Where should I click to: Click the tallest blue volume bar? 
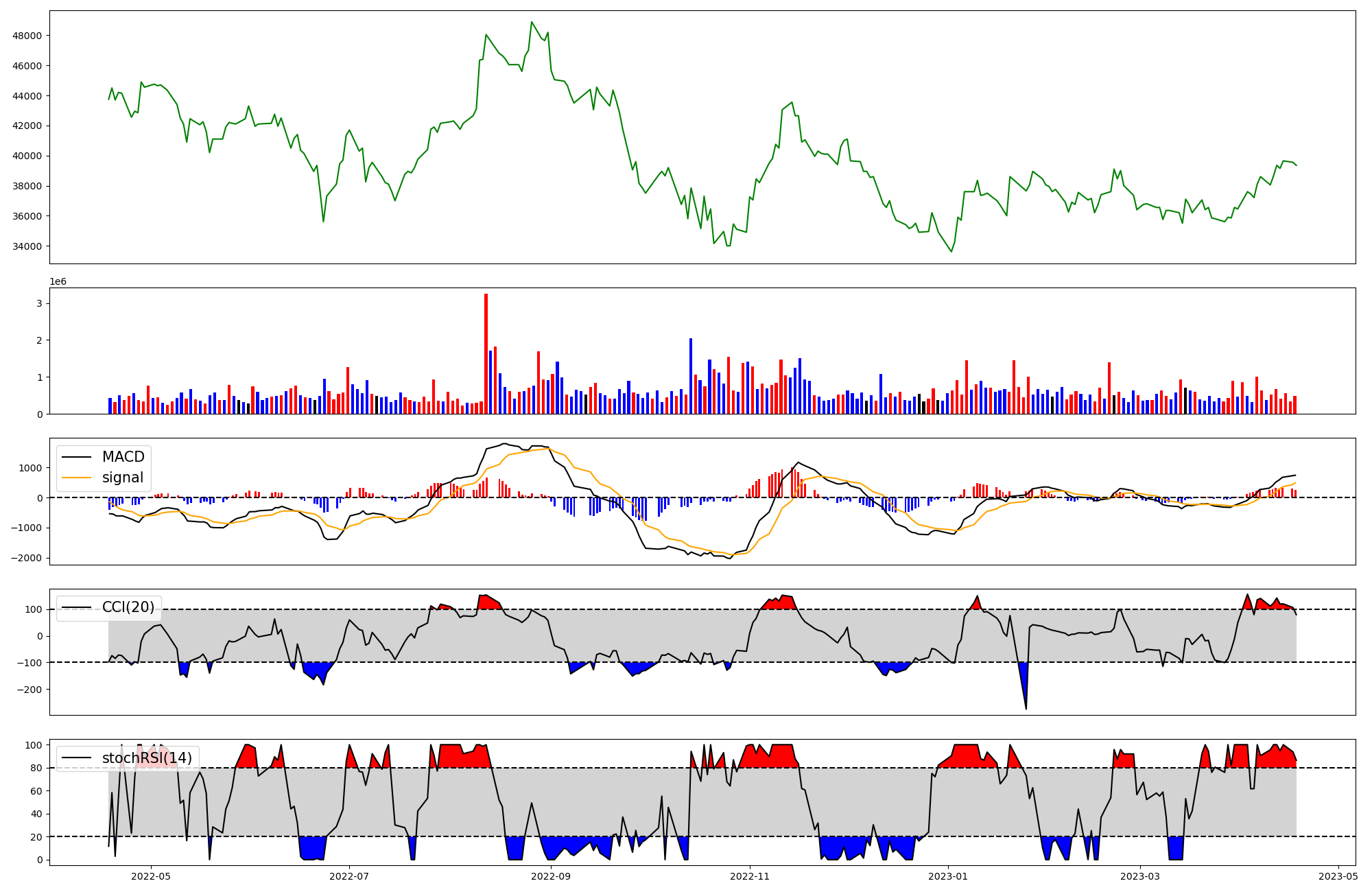click(691, 375)
